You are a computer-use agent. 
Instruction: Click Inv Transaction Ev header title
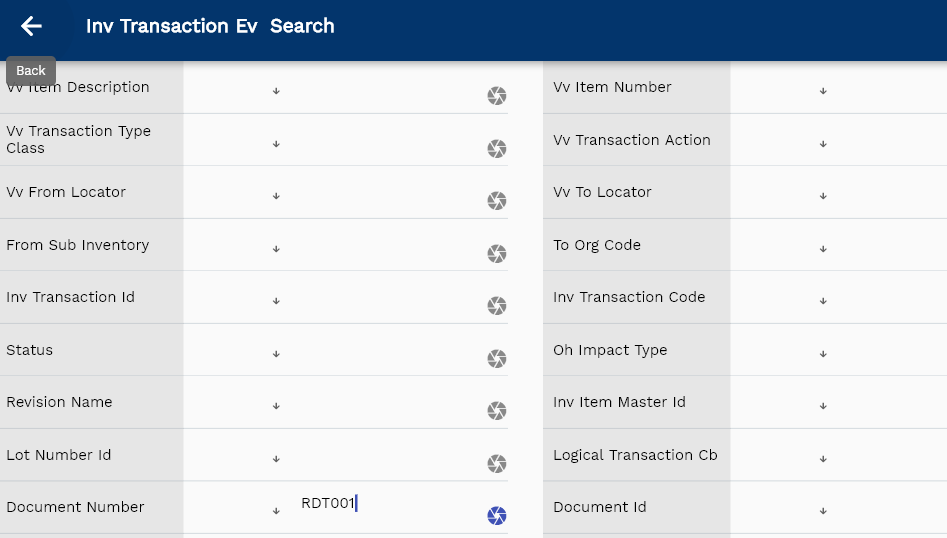tap(171, 26)
